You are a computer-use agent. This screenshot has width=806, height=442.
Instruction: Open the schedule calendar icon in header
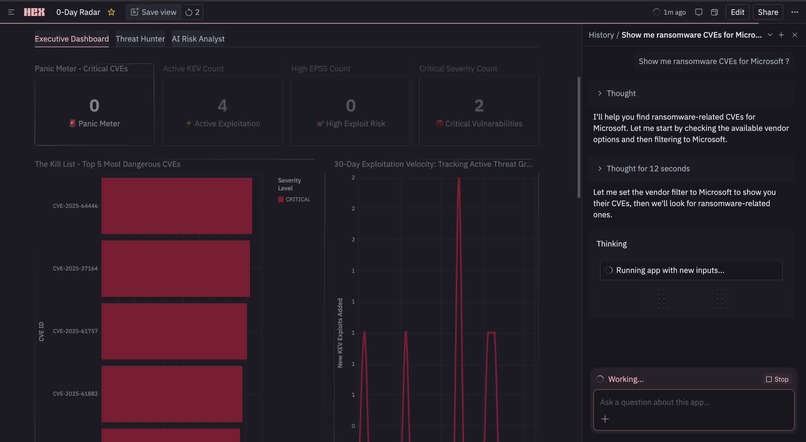pyautogui.click(x=715, y=12)
